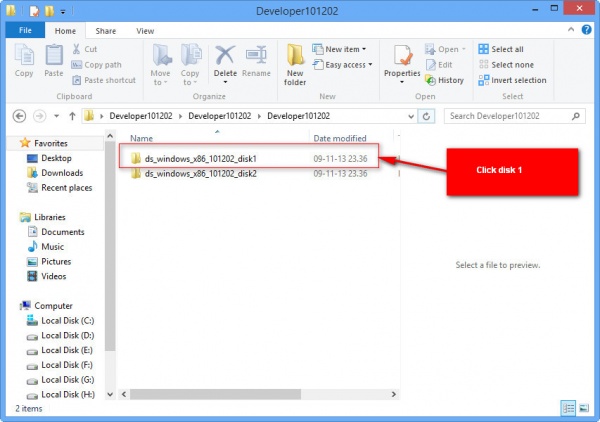Expand address bar previous locations chevron
The height and width of the screenshot is (422, 600).
(411, 116)
